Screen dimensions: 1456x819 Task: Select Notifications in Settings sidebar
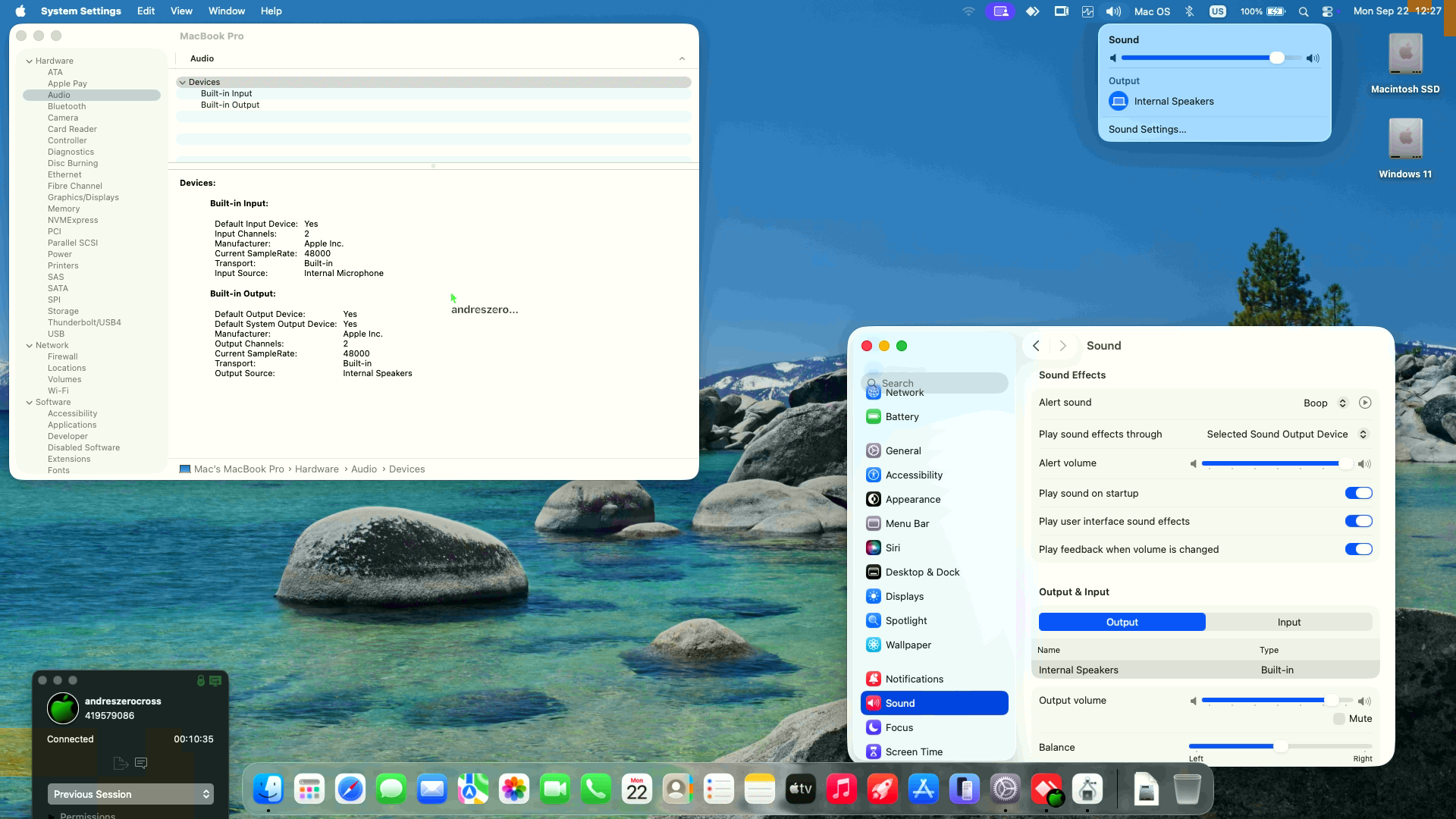(934, 679)
